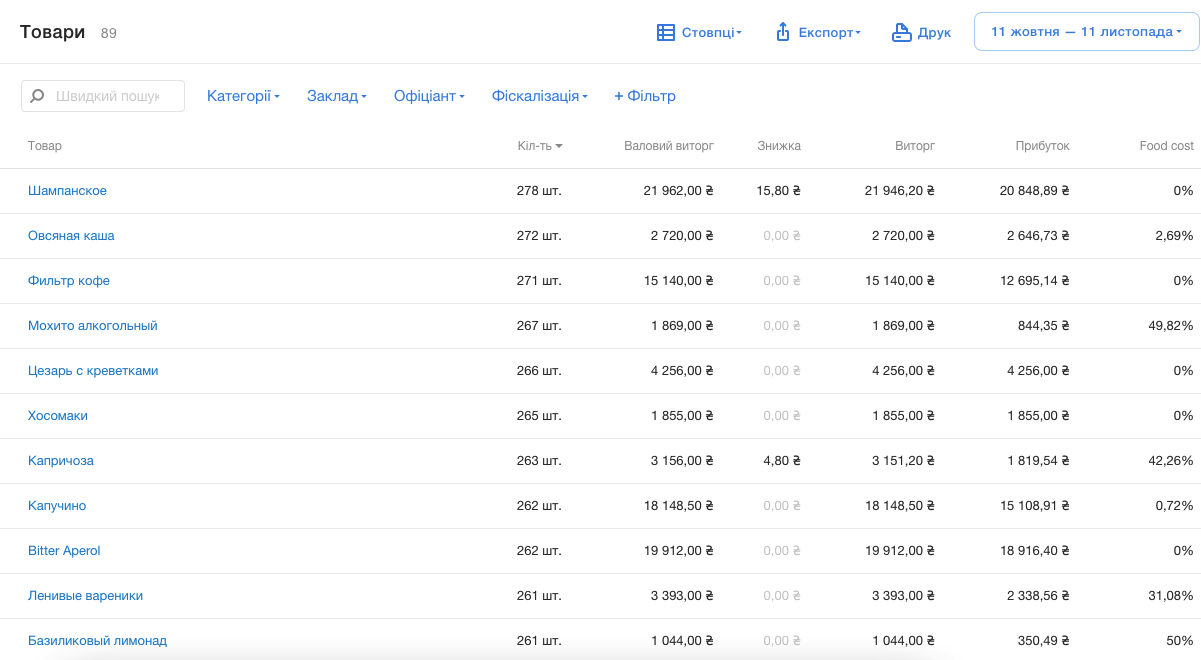
Task: Click the 350,49 ₴ profit cell
Action: tap(1044, 641)
